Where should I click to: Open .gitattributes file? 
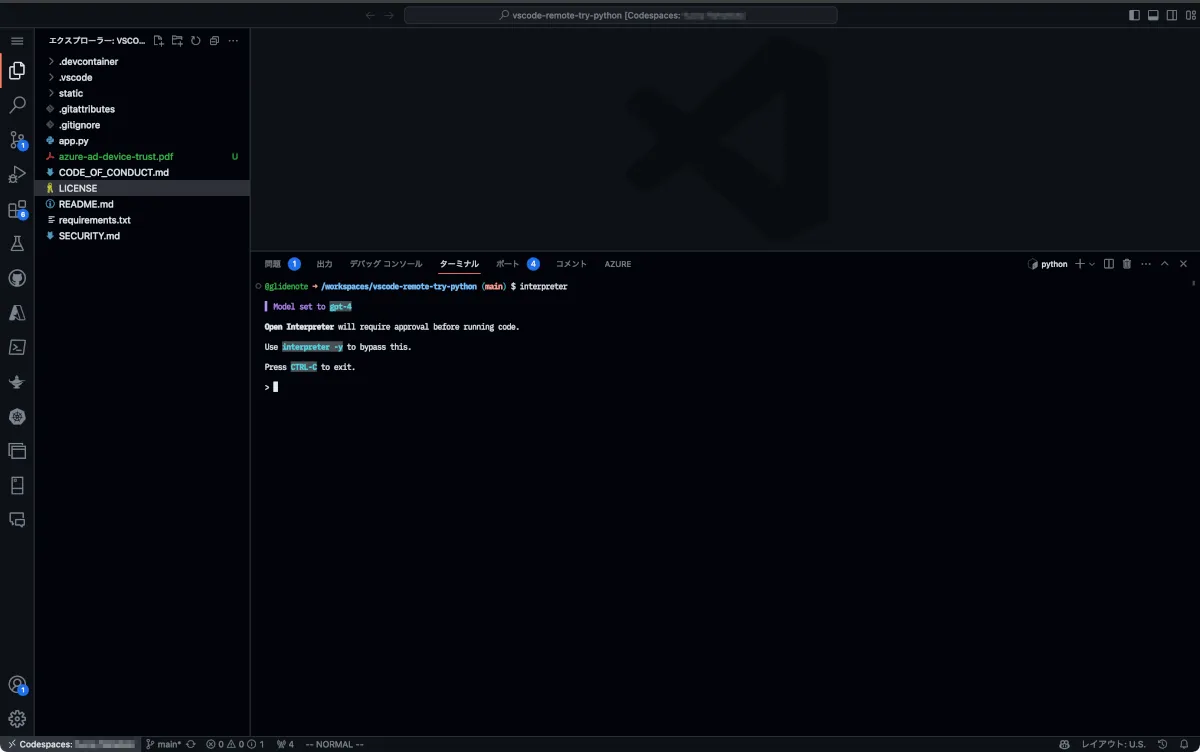(142, 109)
